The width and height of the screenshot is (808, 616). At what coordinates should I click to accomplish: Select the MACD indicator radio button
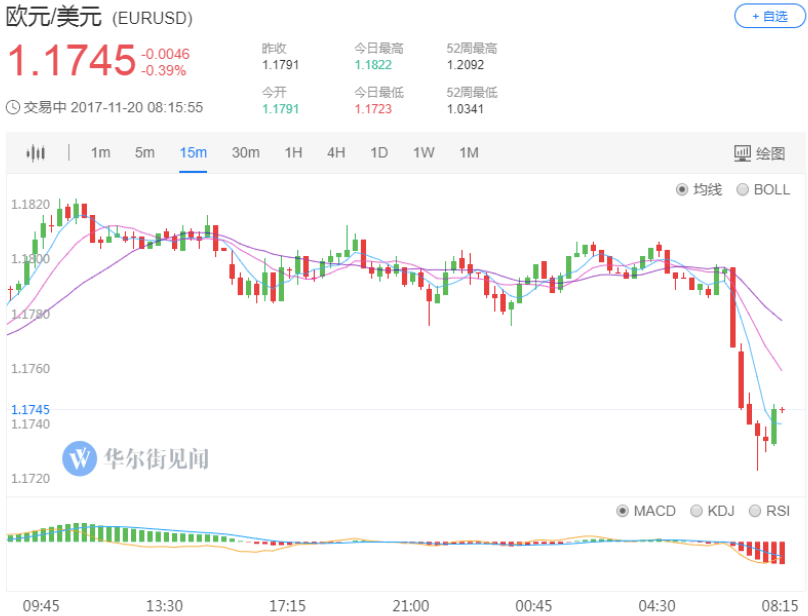click(622, 511)
